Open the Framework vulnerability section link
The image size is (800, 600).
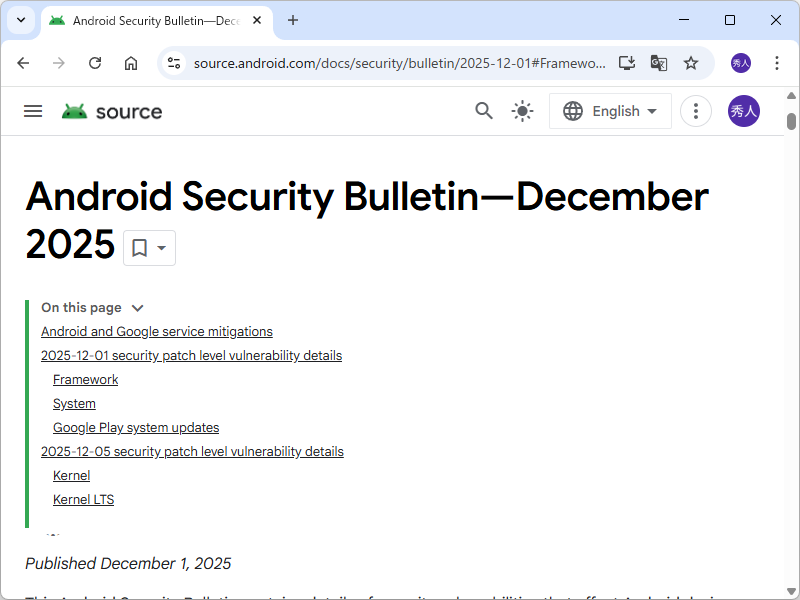click(85, 379)
